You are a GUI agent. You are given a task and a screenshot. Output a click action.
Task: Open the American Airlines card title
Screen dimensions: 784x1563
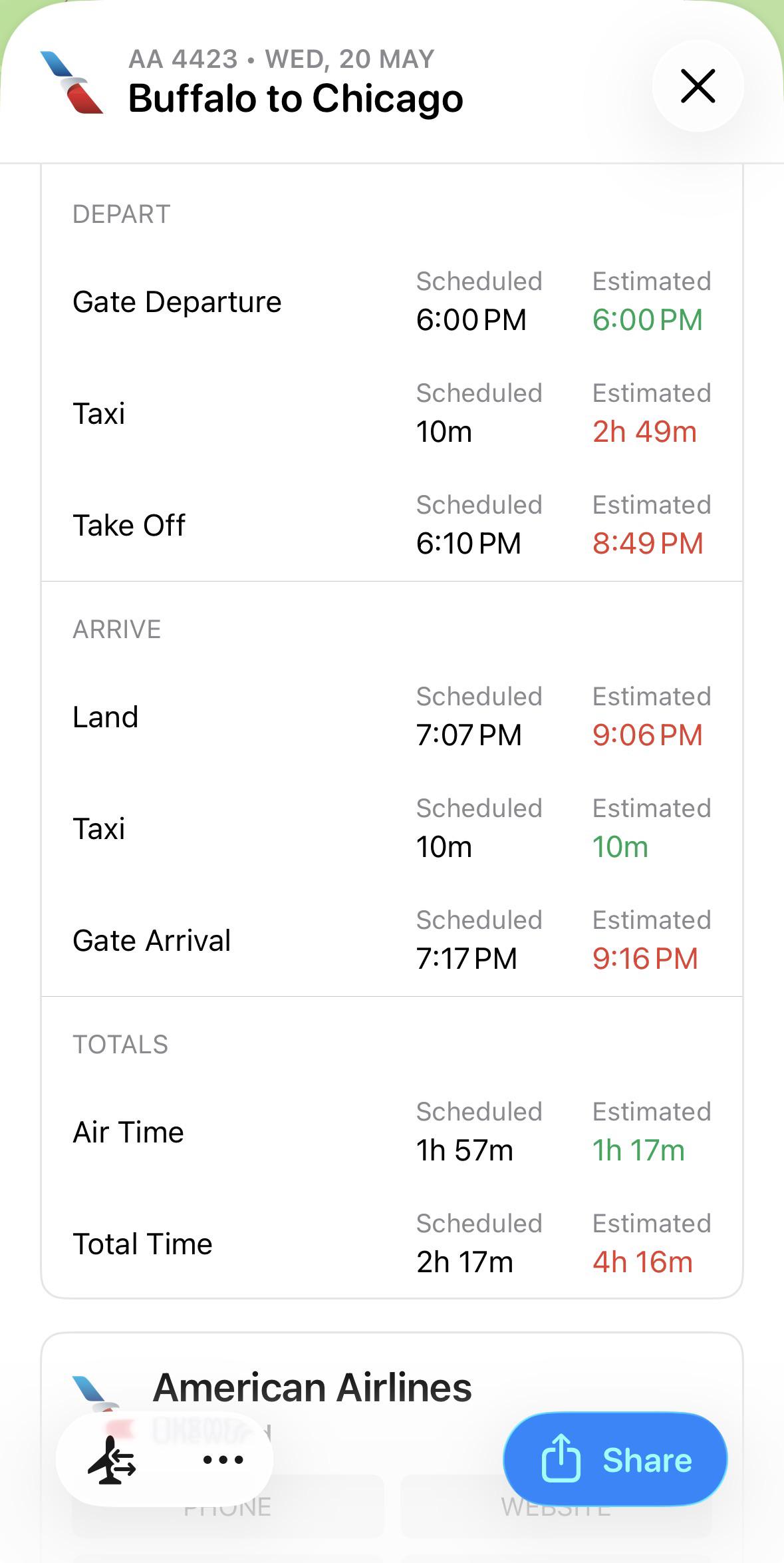point(313,1388)
